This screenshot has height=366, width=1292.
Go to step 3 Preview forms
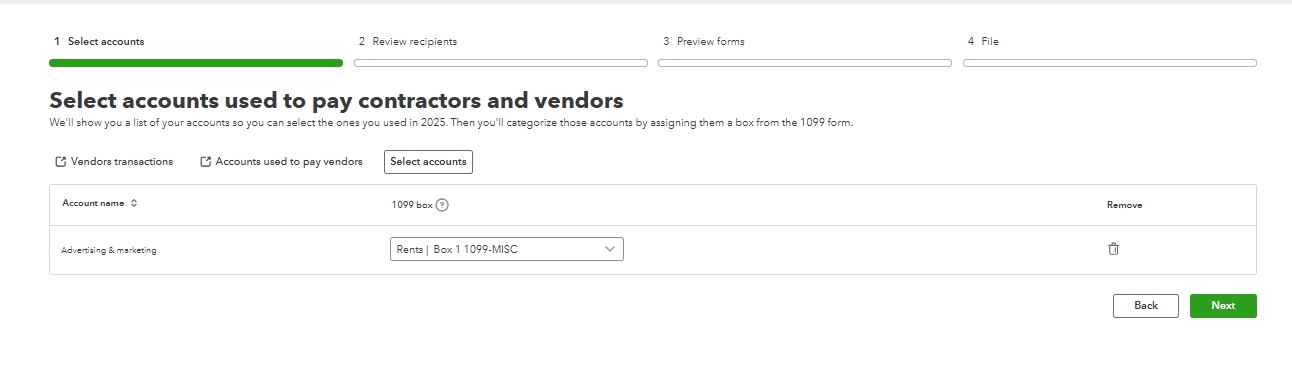pos(704,42)
